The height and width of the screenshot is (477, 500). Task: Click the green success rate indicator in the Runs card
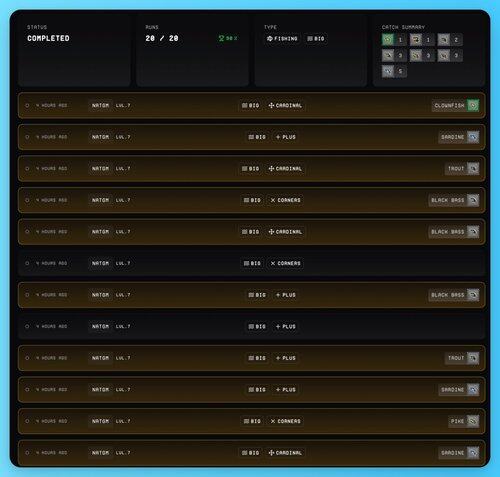[x=228, y=38]
